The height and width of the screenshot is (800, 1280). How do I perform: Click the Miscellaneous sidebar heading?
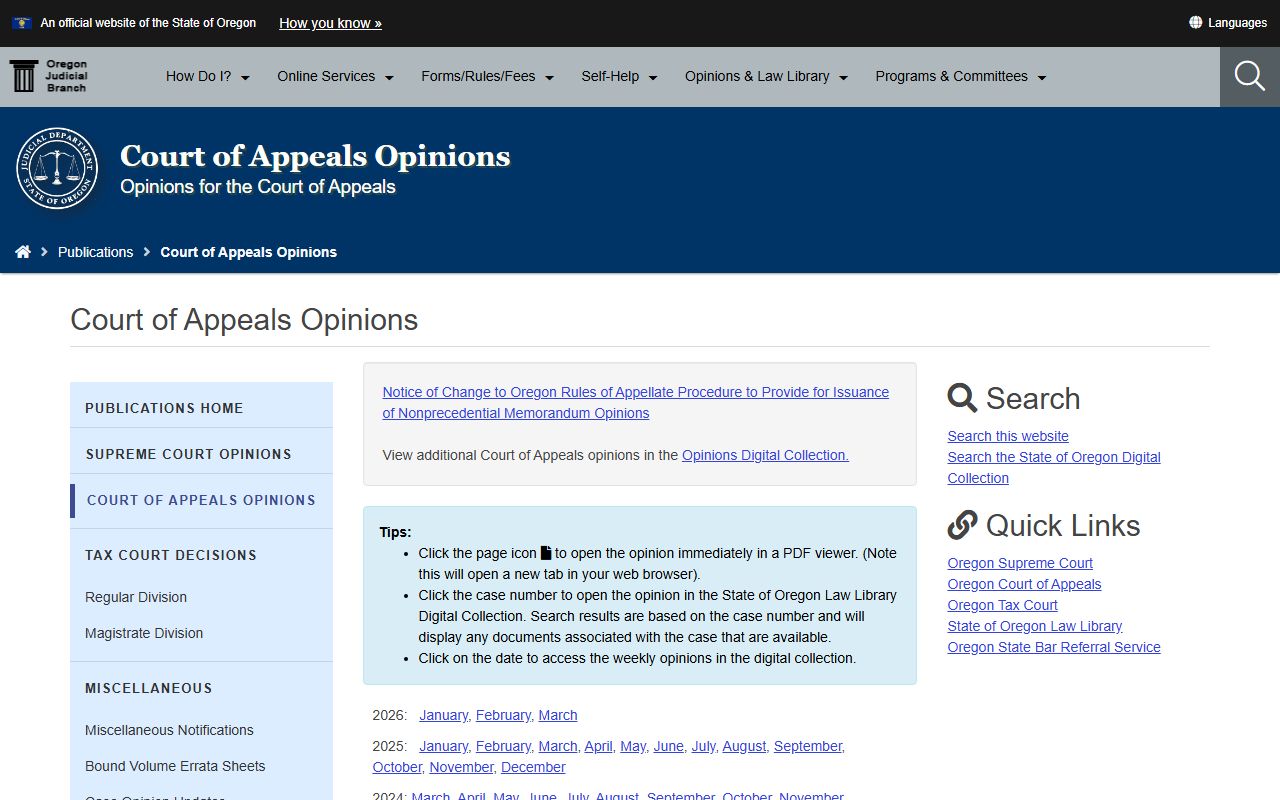coord(149,688)
